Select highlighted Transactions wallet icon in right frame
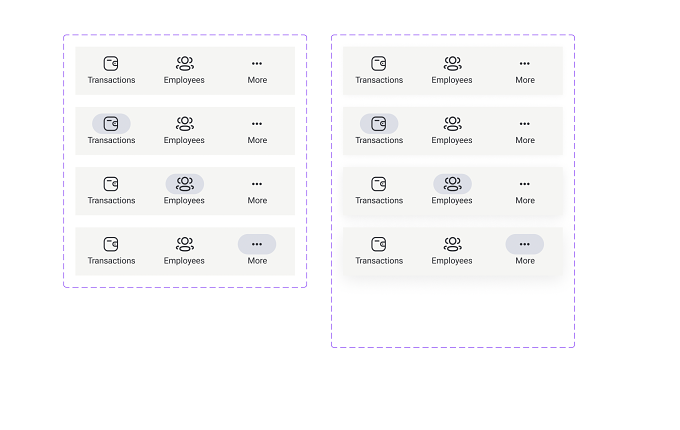Screen dimensions: 680x430 coord(379,124)
